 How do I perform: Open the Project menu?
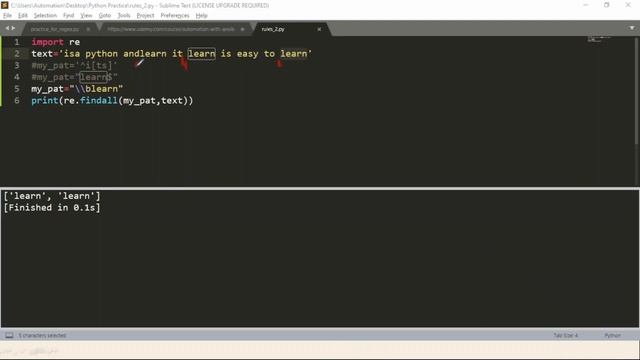(145, 16)
